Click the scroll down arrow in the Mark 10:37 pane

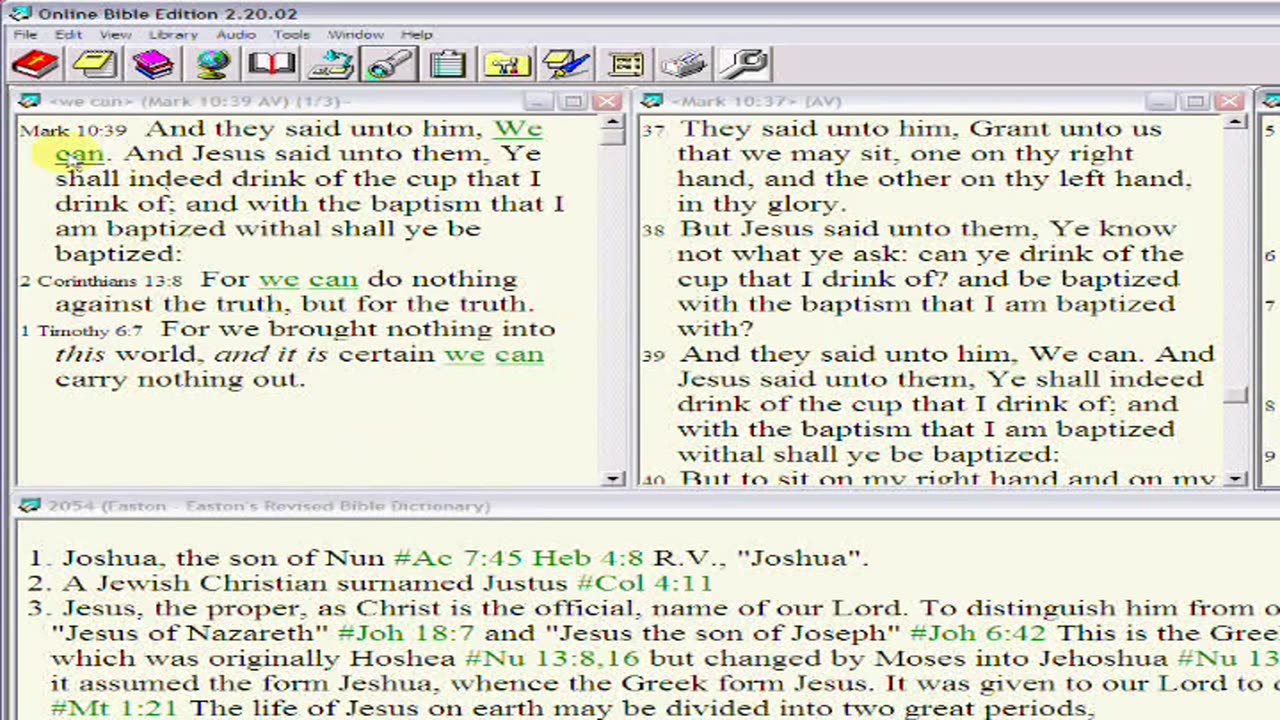1236,479
